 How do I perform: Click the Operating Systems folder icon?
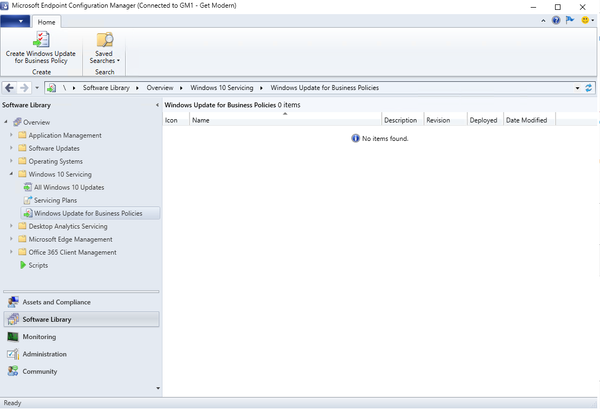click(x=22, y=161)
